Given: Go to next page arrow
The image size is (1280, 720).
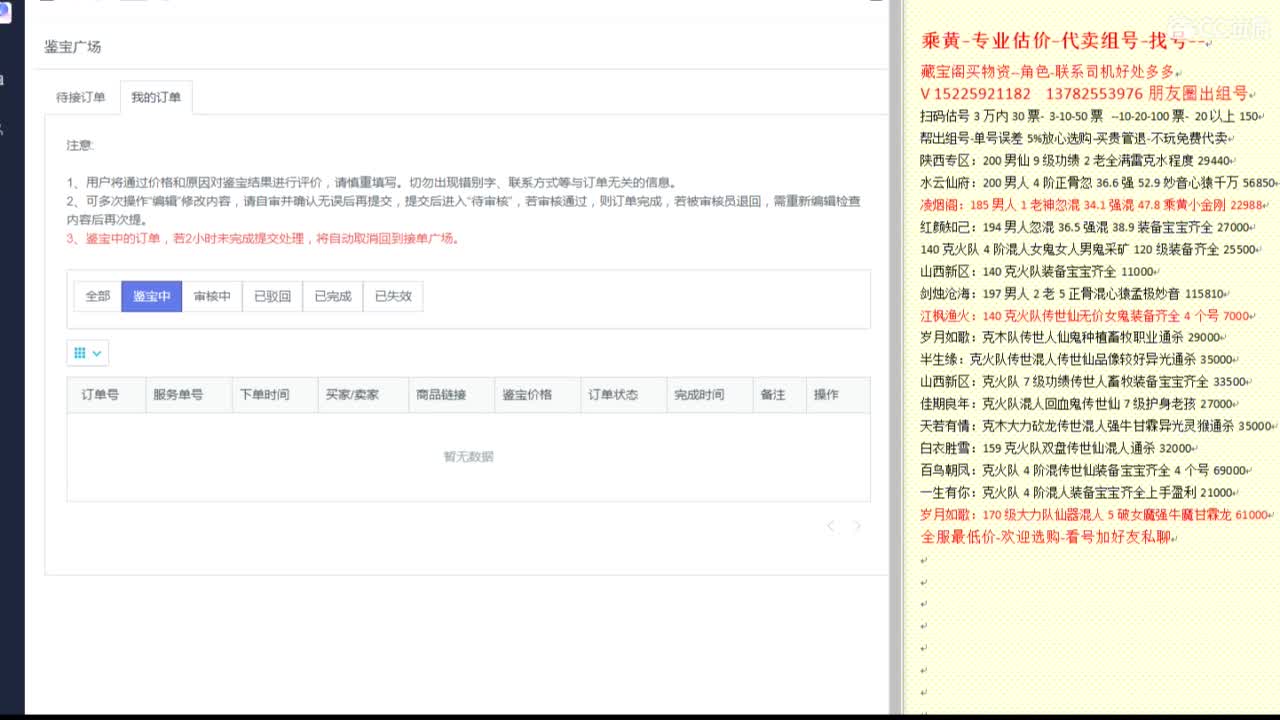Looking at the screenshot, I should (x=857, y=526).
